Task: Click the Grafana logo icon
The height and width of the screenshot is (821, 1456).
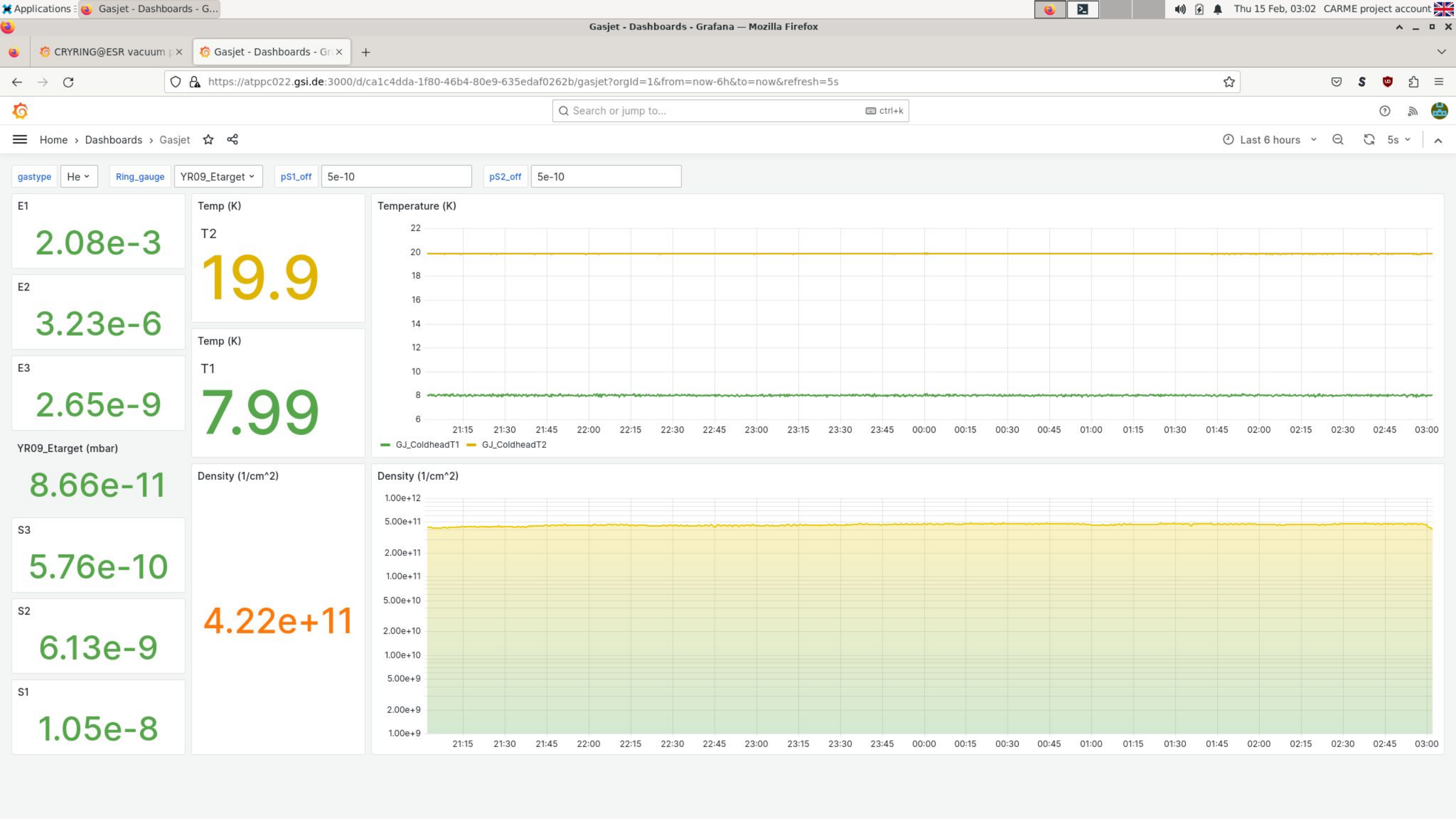Action: (20, 111)
